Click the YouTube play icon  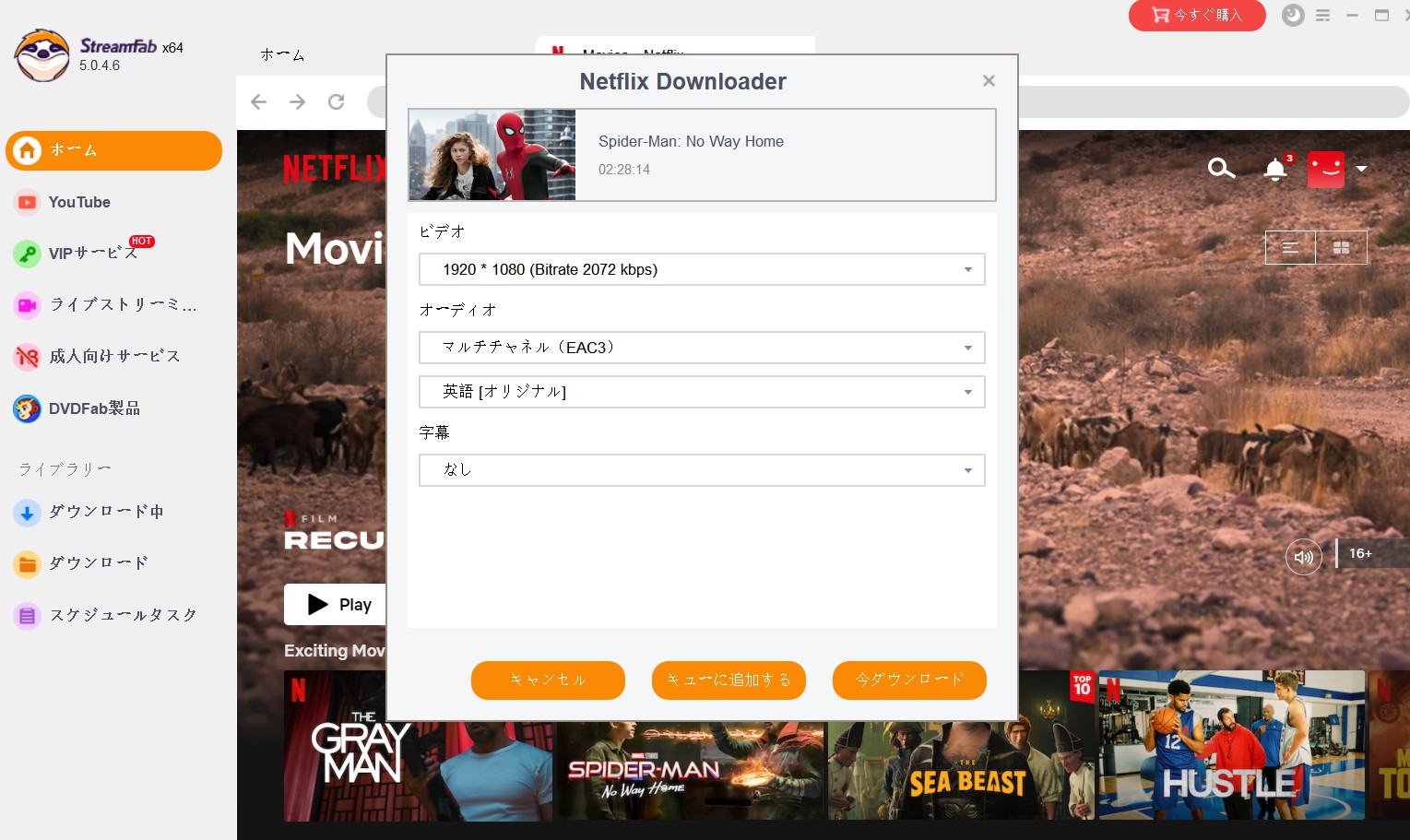(x=27, y=202)
